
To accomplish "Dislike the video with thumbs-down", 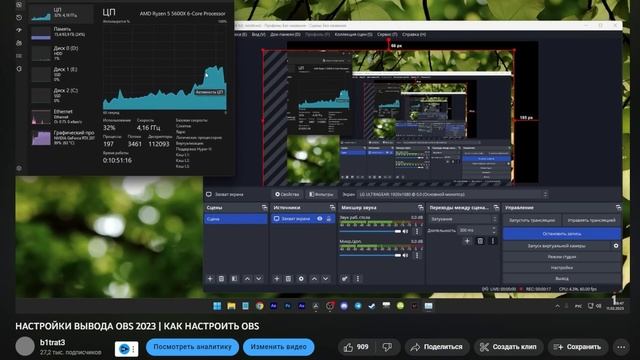I will [x=387, y=347].
